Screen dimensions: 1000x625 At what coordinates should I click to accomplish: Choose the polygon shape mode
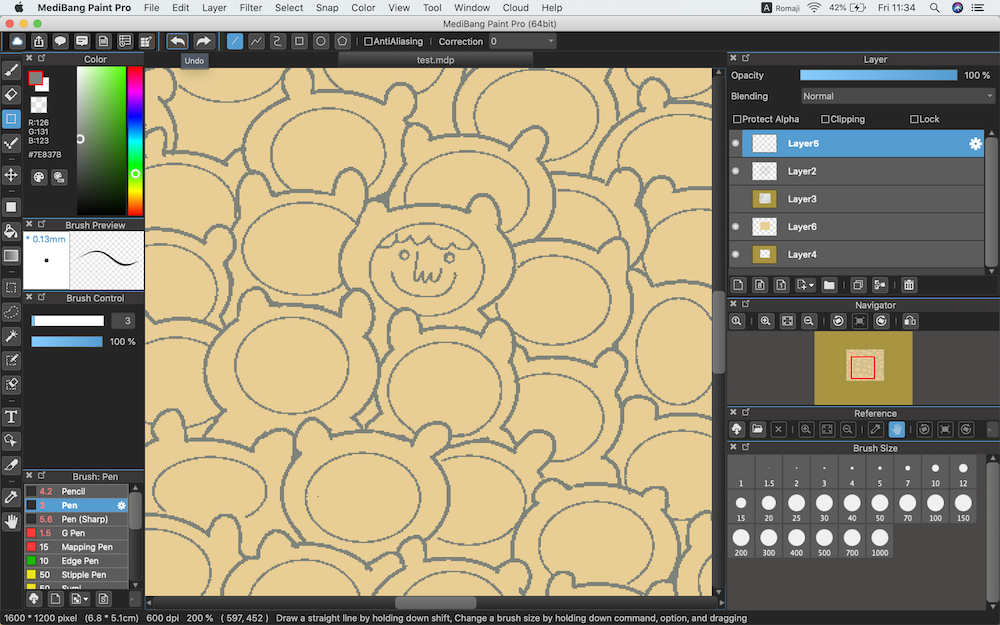click(x=342, y=41)
